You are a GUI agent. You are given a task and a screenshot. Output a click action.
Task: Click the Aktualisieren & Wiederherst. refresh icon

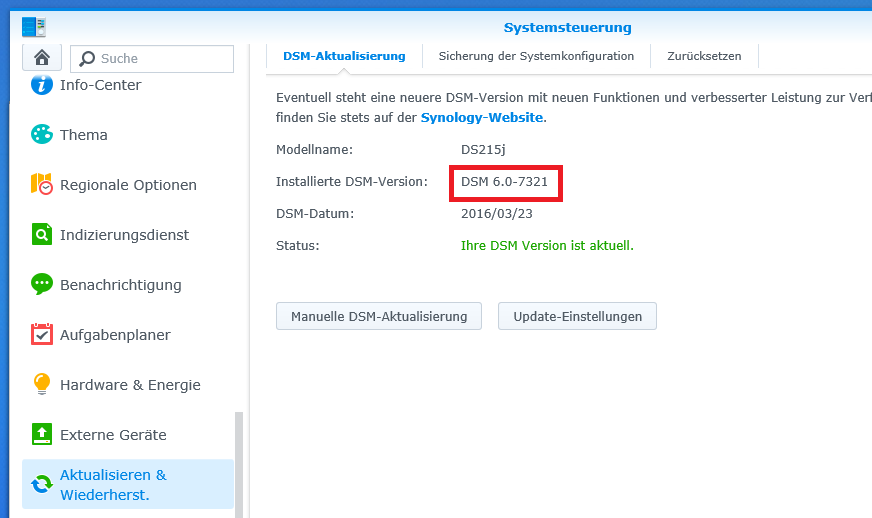click(42, 484)
